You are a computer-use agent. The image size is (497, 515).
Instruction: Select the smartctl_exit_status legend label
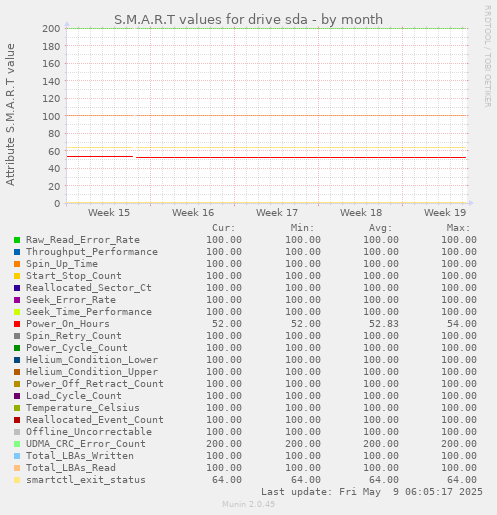coord(86,480)
